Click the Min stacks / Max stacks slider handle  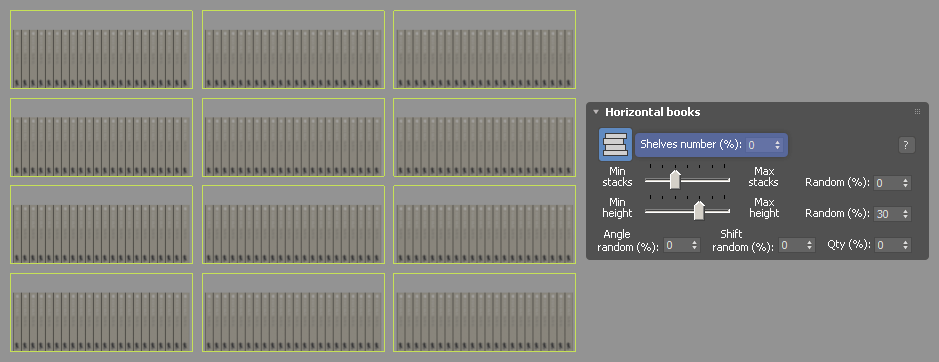point(675,179)
